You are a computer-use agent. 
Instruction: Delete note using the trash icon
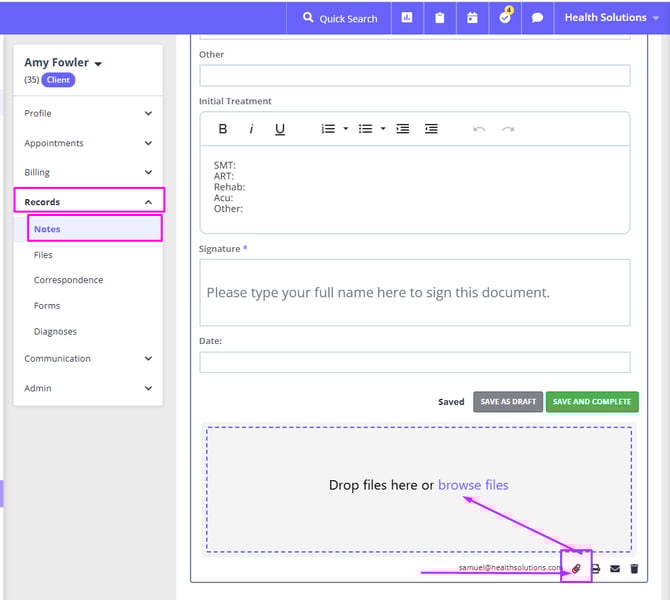[x=634, y=568]
